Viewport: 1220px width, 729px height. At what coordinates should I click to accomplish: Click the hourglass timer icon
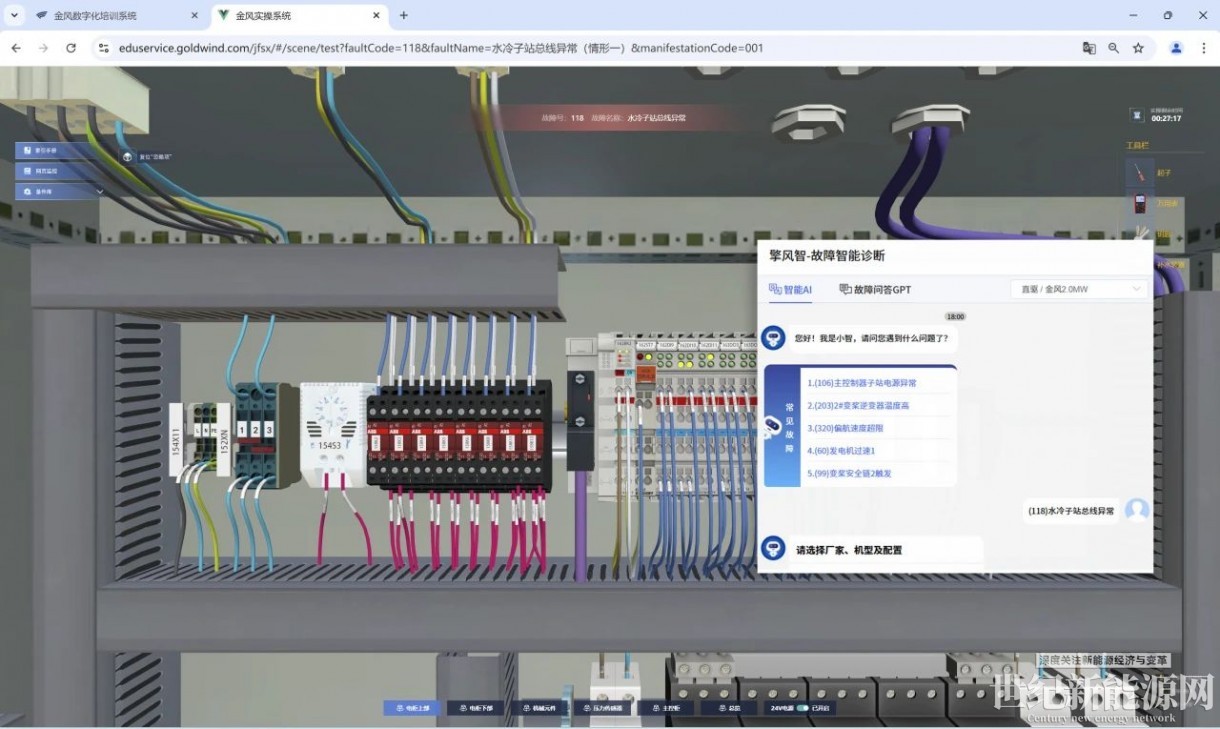point(1135,114)
